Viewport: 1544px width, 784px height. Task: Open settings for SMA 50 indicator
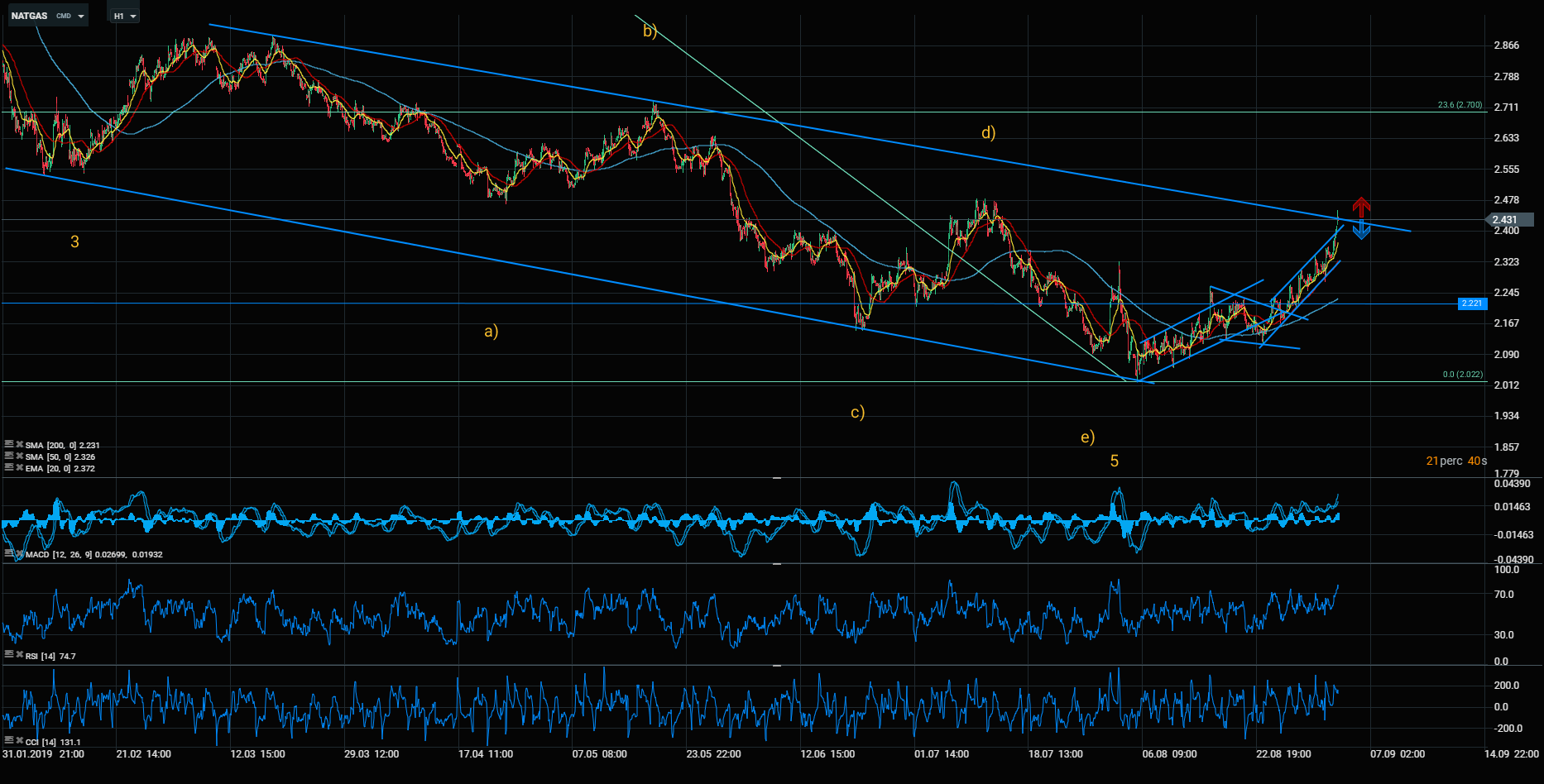pyautogui.click(x=8, y=457)
